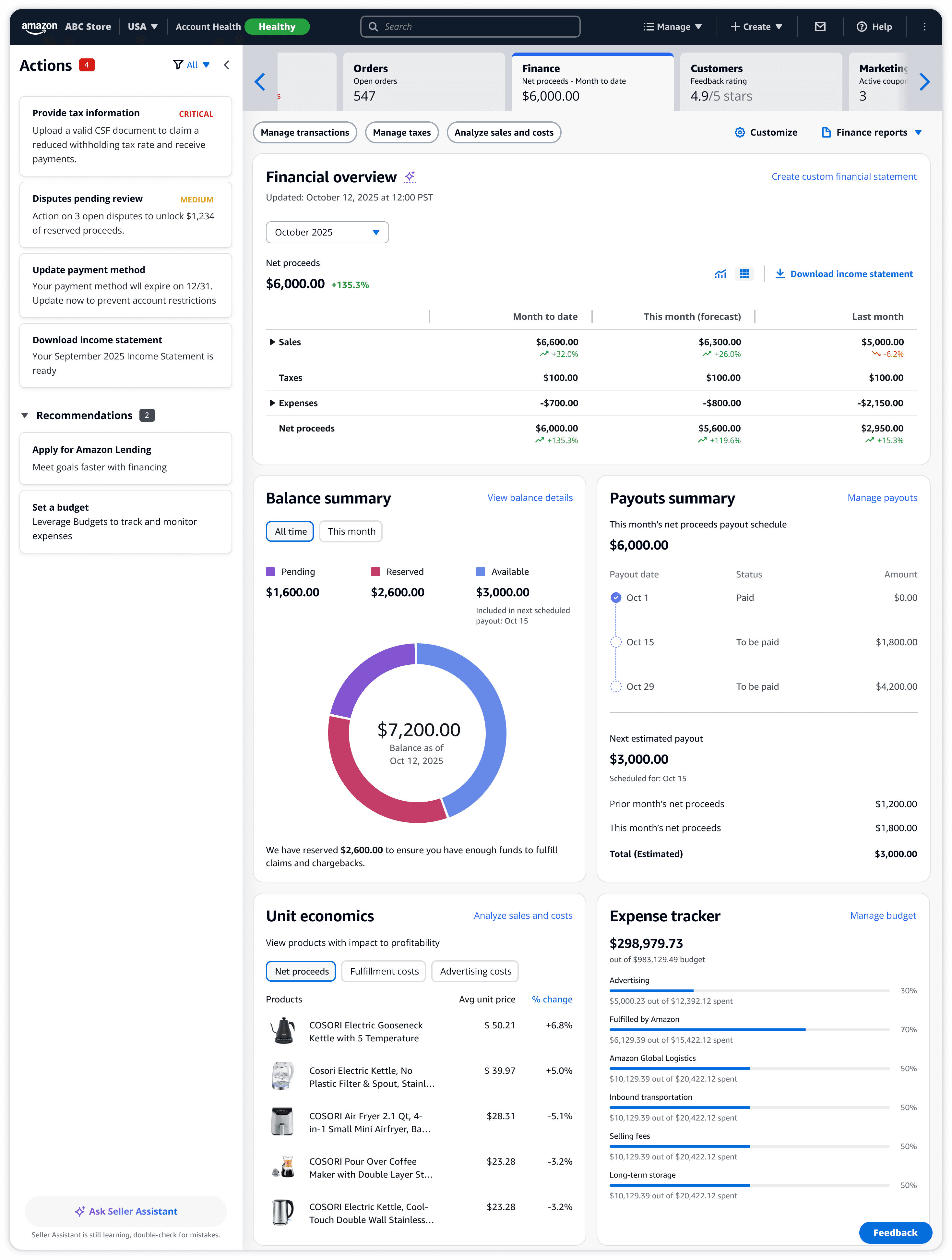Image resolution: width=952 pixels, height=1260 pixels.
Task: Switch to table grid view icon
Action: pyautogui.click(x=744, y=274)
